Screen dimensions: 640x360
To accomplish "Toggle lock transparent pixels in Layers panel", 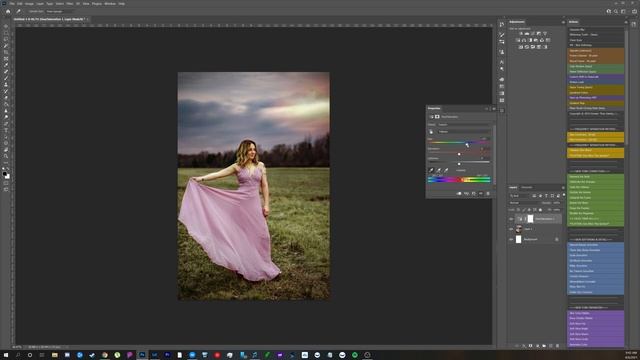I will (x=518, y=210).
